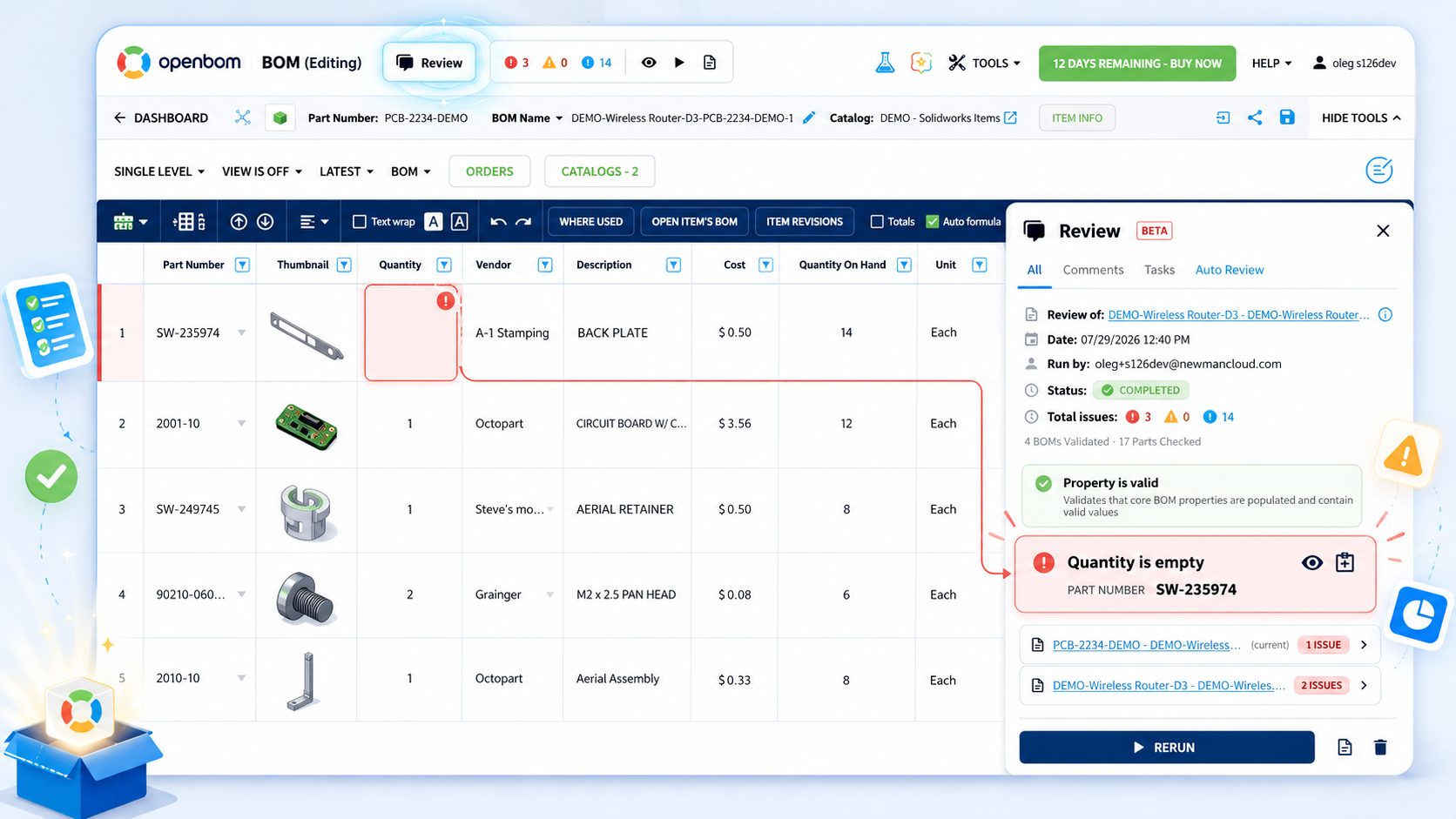Click the ITEM INFO button

pyautogui.click(x=1077, y=117)
